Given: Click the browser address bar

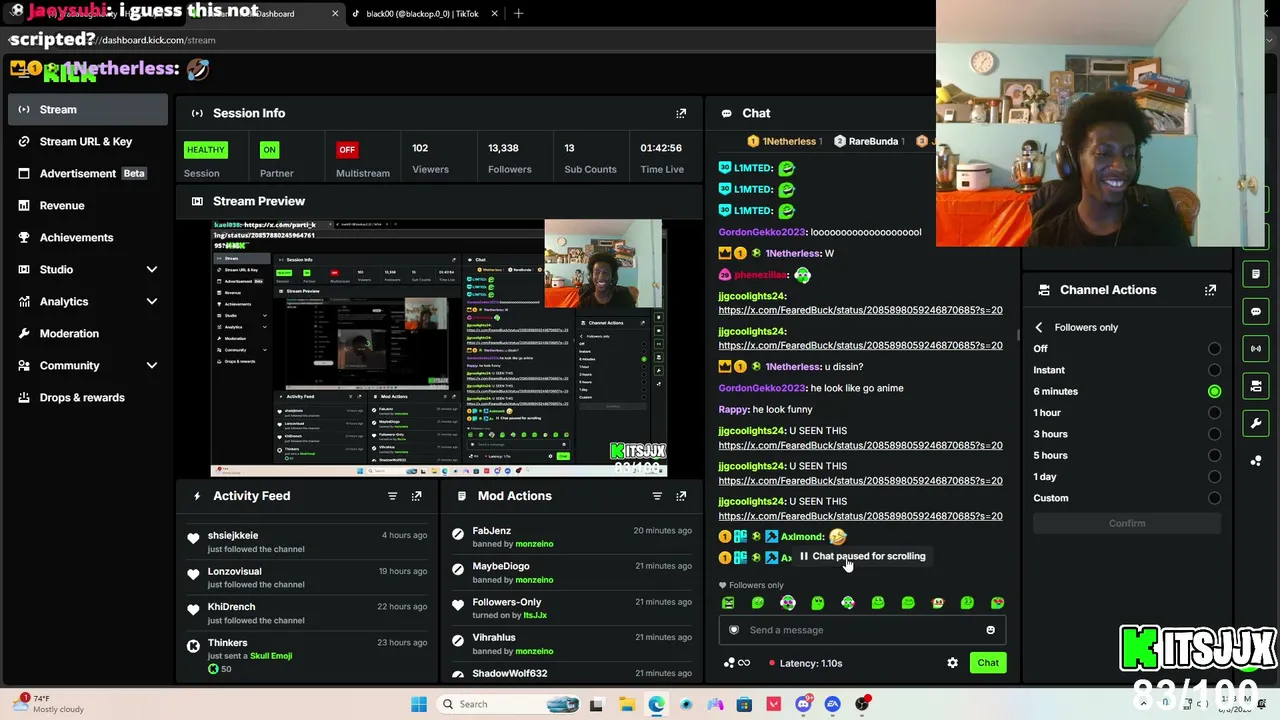Looking at the screenshot, I should (500, 40).
